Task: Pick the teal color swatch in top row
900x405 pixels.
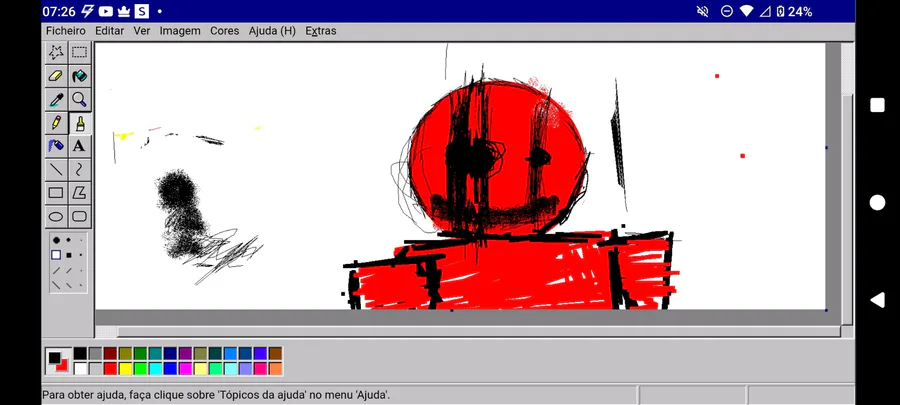Action: coord(155,353)
